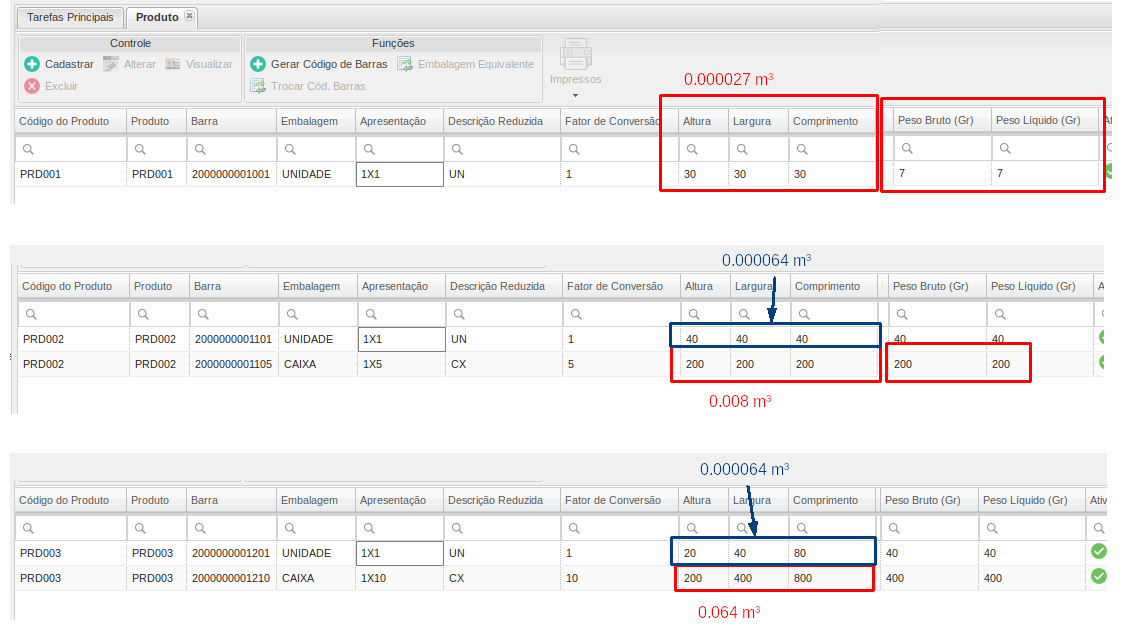Select Altura value 20 in PRD003 UNIDADE row
Viewport: 1126px width, 630px height.
[703, 553]
